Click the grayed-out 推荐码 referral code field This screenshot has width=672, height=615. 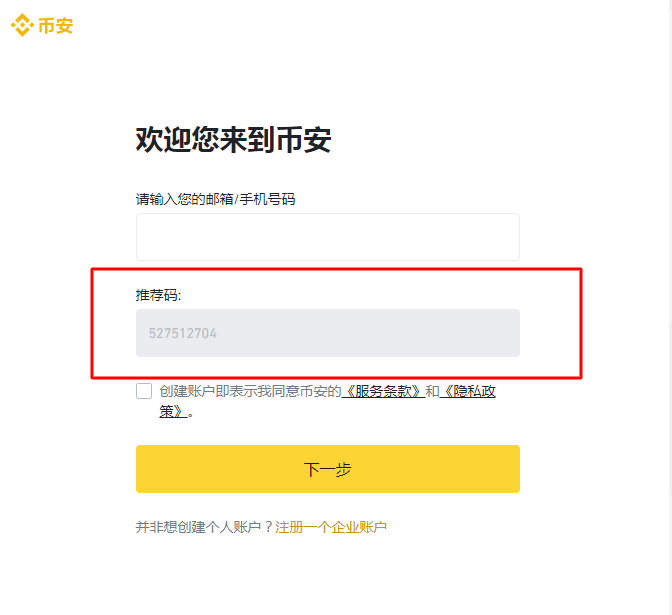tap(327, 333)
